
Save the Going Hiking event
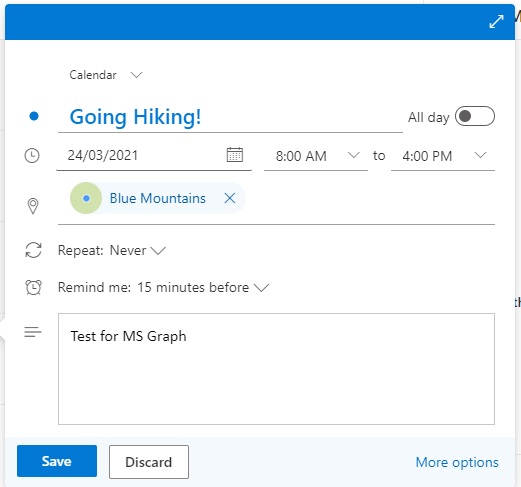tap(57, 461)
